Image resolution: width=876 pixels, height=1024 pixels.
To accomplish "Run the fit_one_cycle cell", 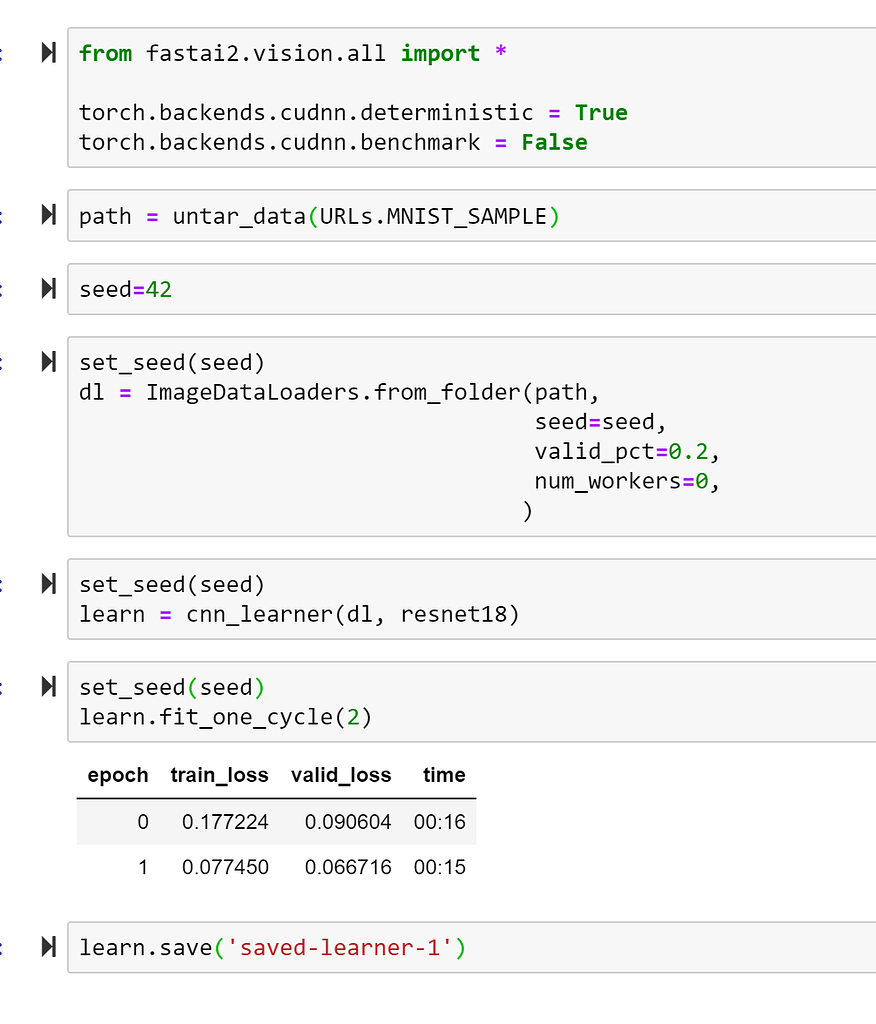I will pyautogui.click(x=47, y=687).
